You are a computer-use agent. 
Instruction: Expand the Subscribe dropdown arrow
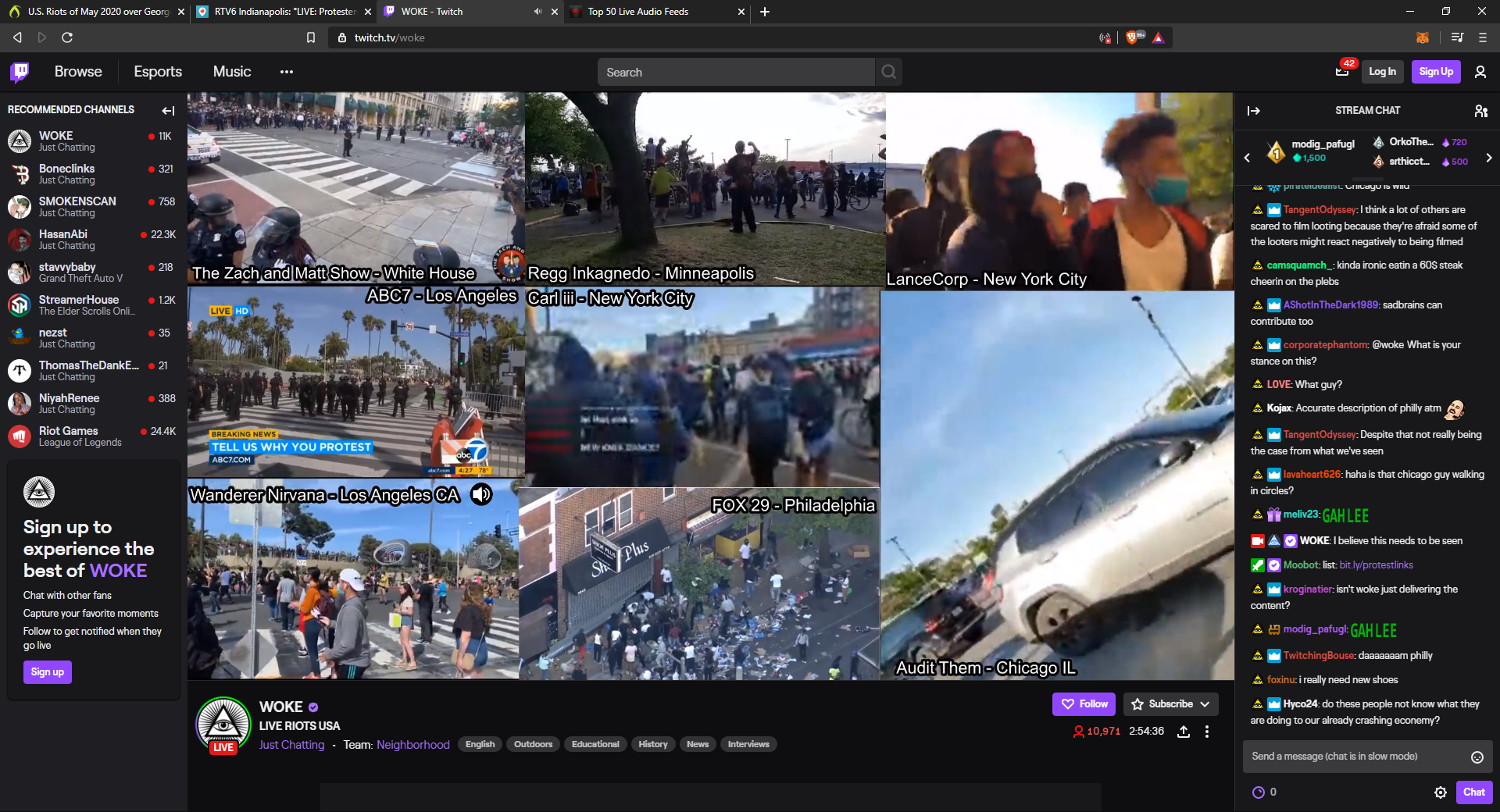pos(1205,704)
